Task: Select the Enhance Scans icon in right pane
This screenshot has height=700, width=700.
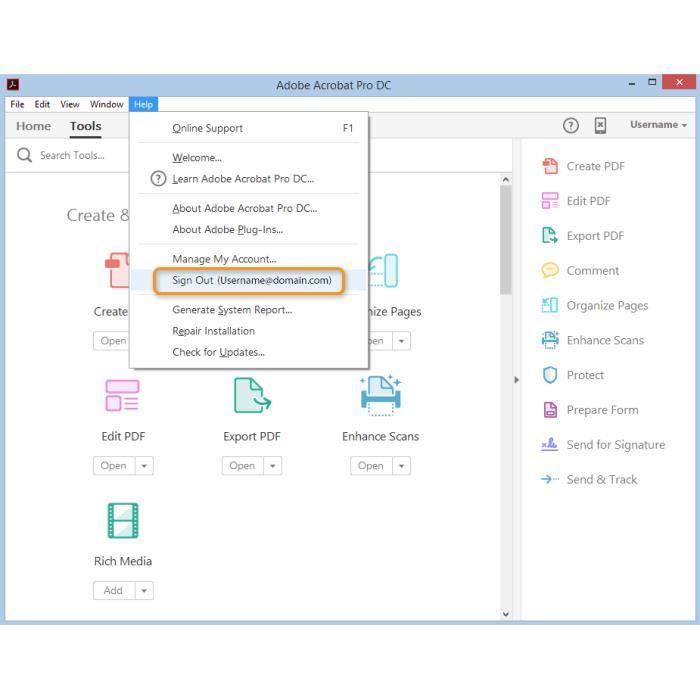Action: (x=550, y=340)
